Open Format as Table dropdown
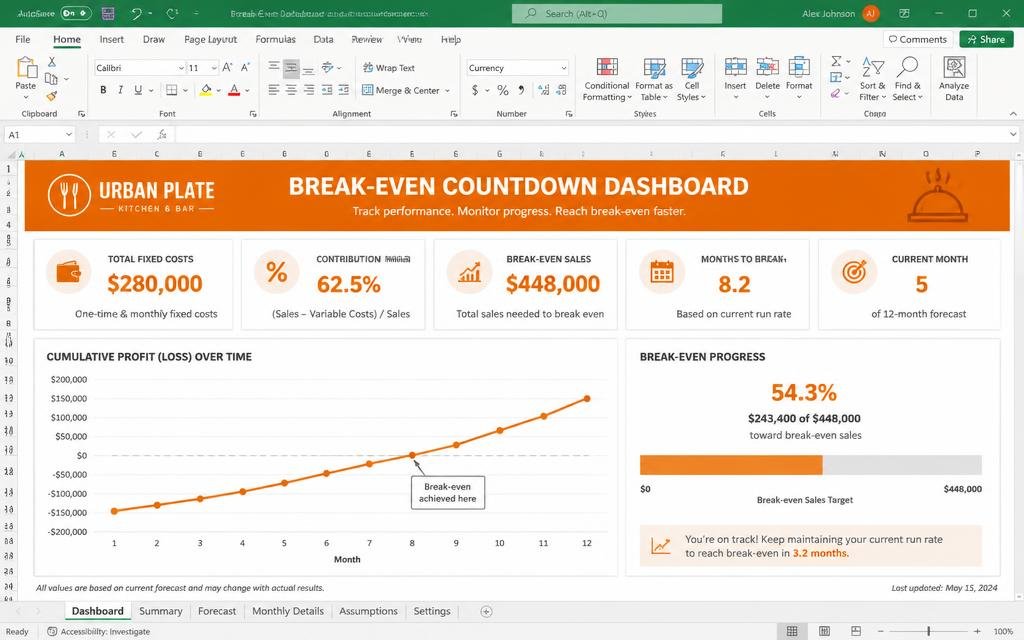This screenshot has height=640, width=1024. click(x=654, y=79)
